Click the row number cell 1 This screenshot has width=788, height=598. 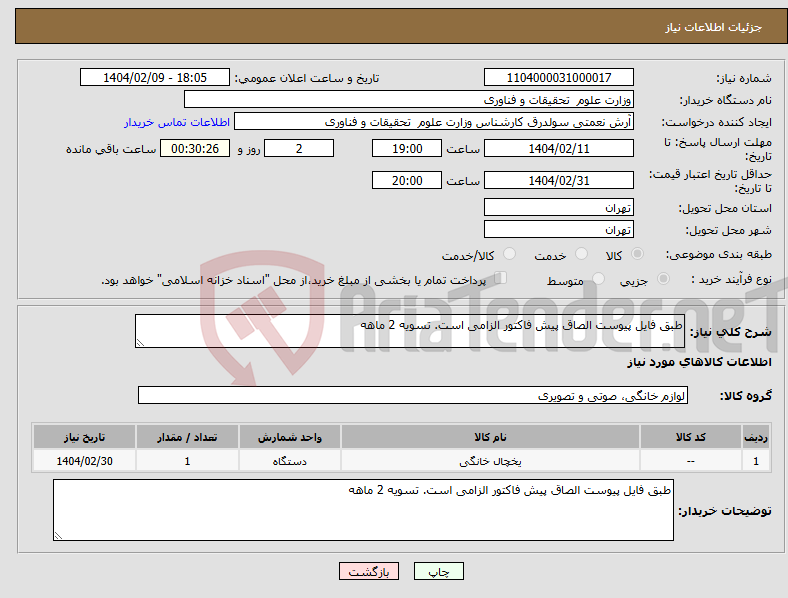point(756,460)
